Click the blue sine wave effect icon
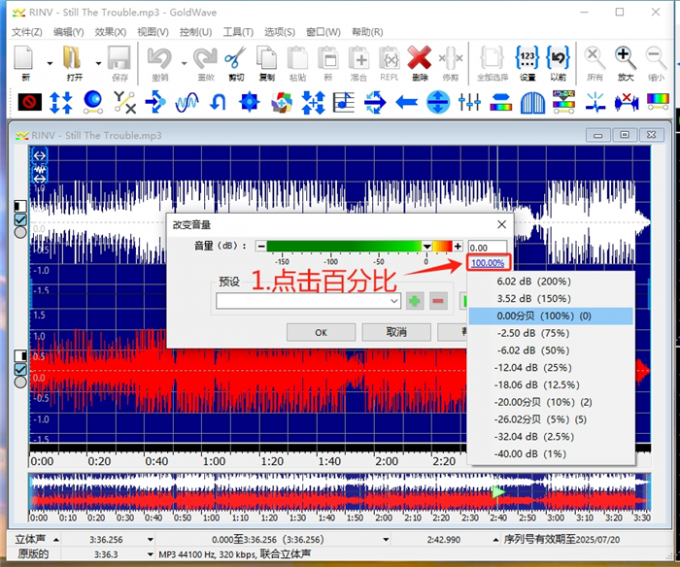 tap(186, 102)
